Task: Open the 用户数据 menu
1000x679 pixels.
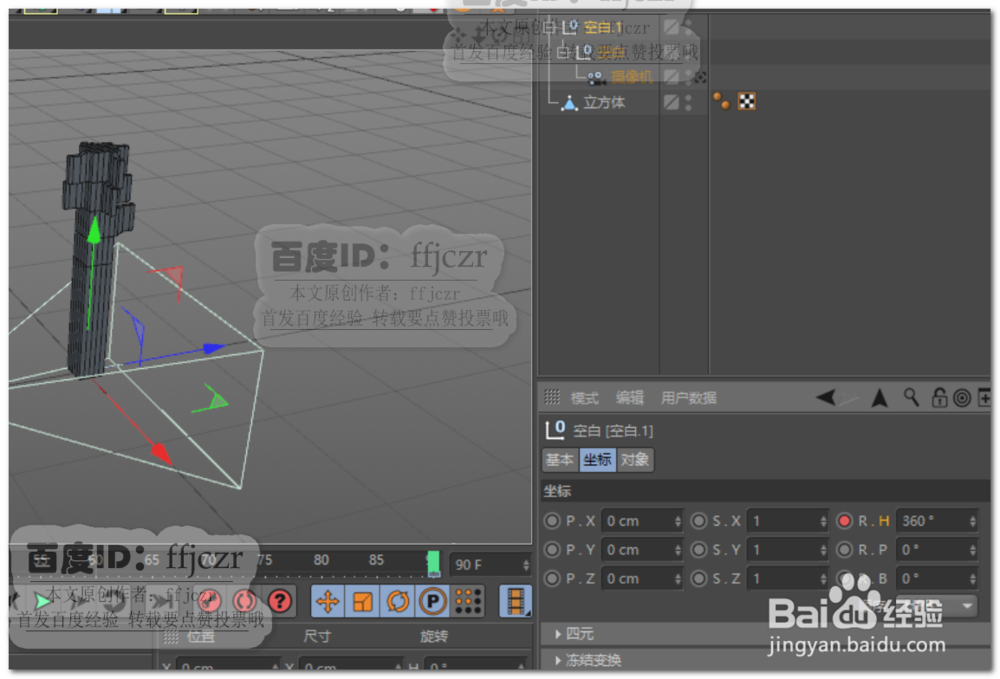Action: click(688, 398)
